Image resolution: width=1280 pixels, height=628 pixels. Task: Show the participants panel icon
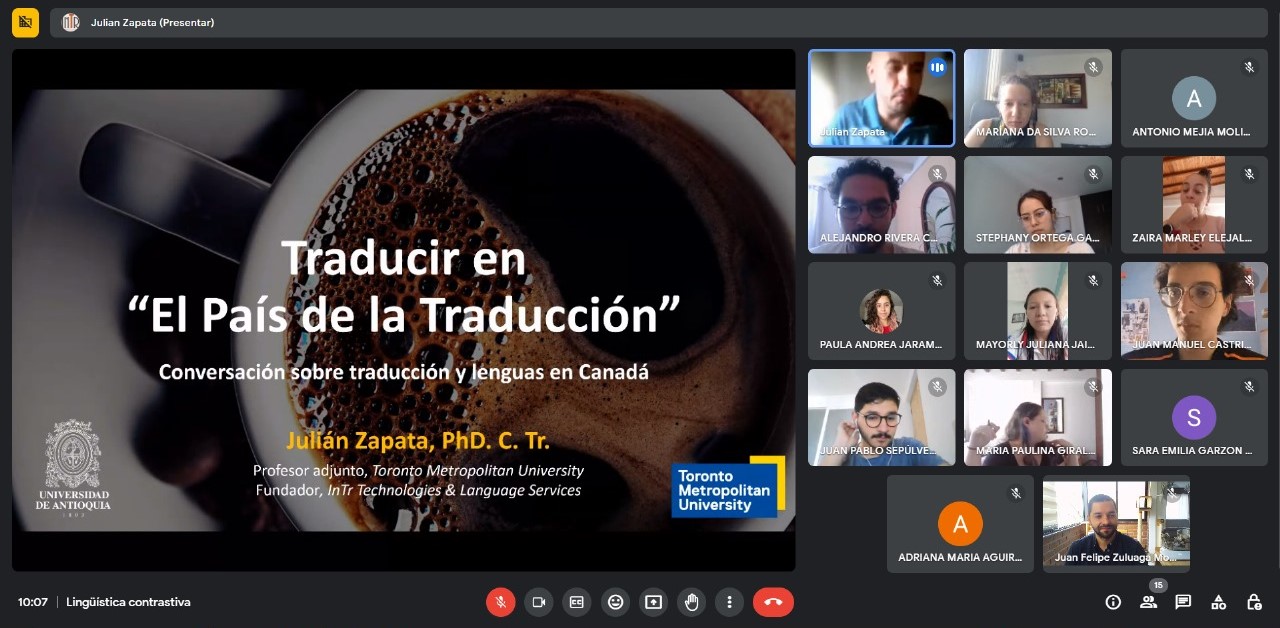point(1148,602)
